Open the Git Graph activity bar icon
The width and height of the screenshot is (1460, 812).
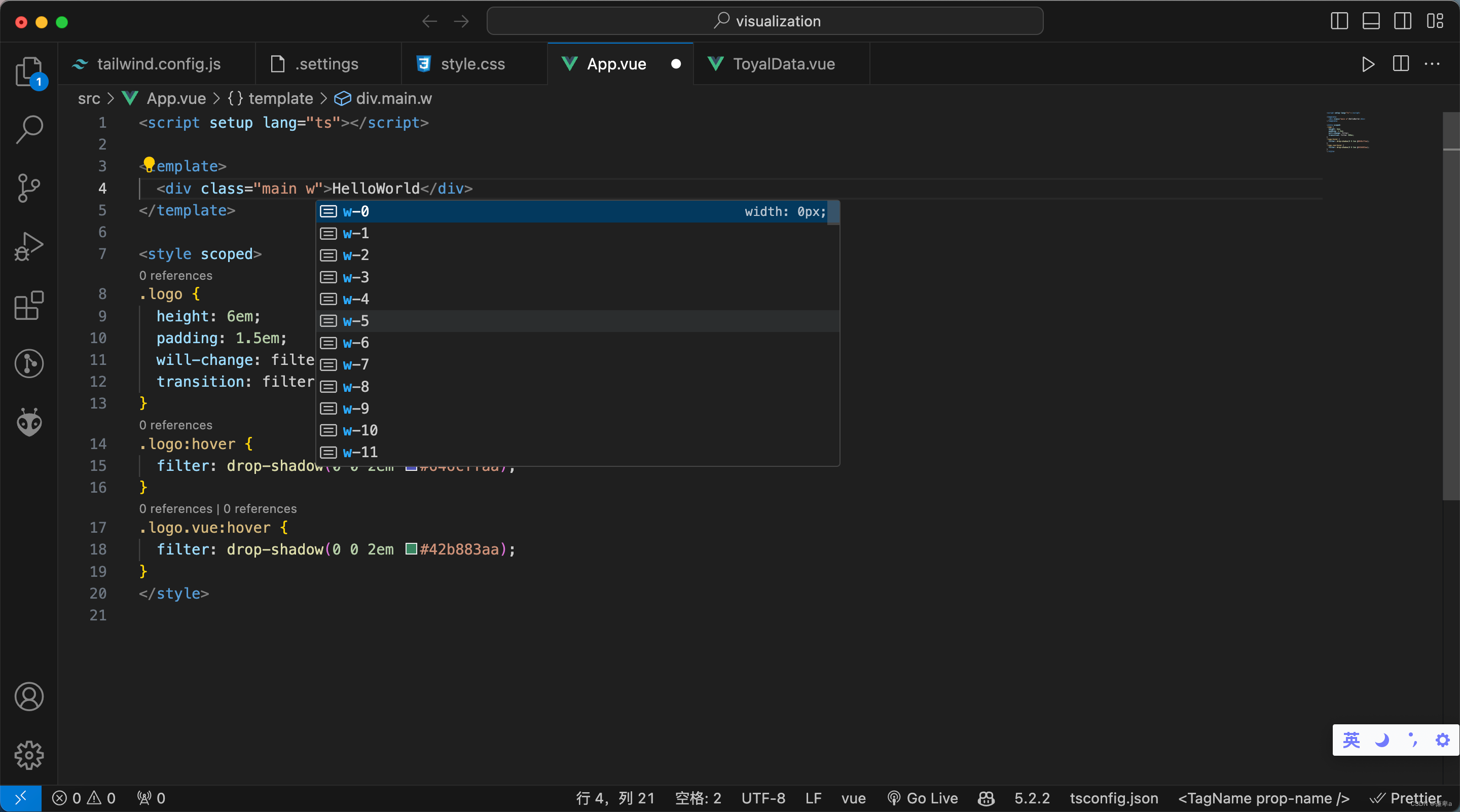click(29, 364)
